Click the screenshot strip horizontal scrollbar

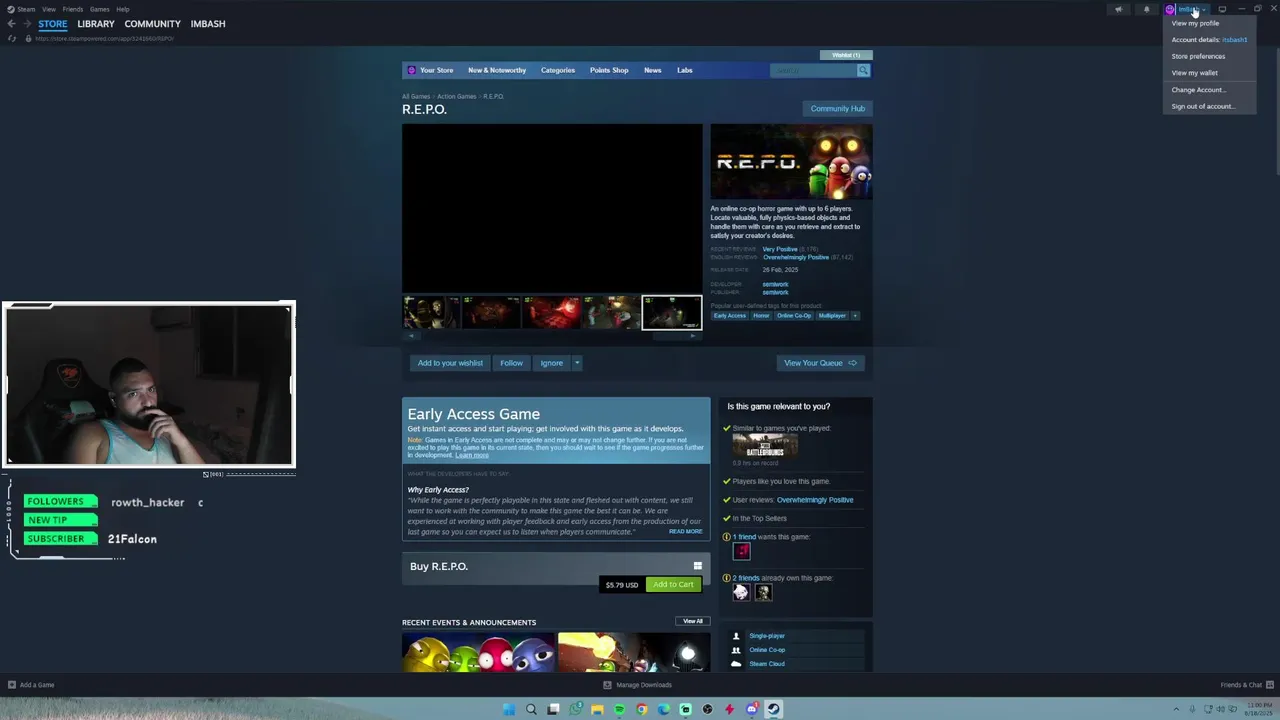tap(552, 336)
